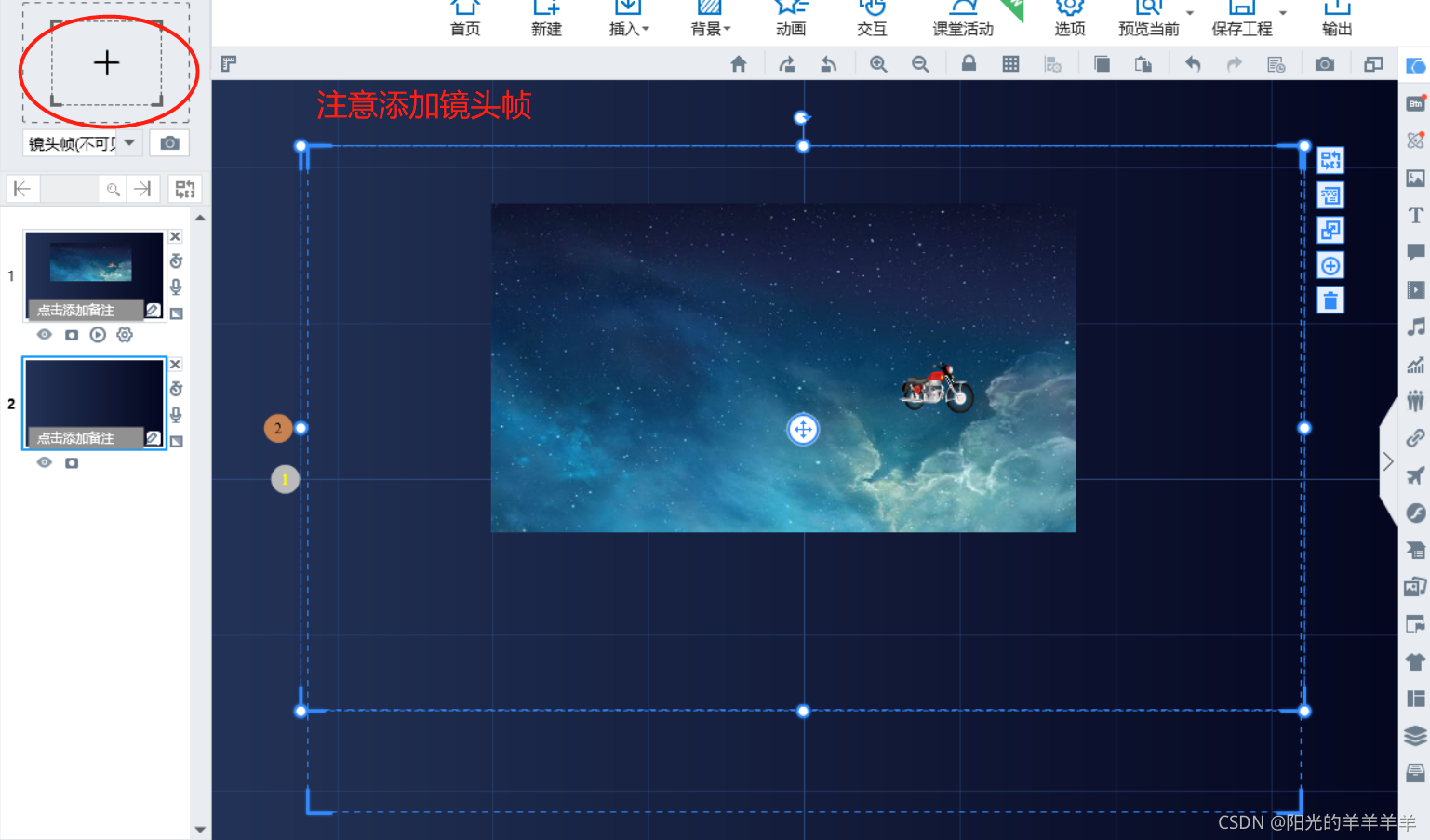Image resolution: width=1430 pixels, height=840 pixels.
Task: Expand the arrow next to 保存工程
Action: click(1283, 13)
